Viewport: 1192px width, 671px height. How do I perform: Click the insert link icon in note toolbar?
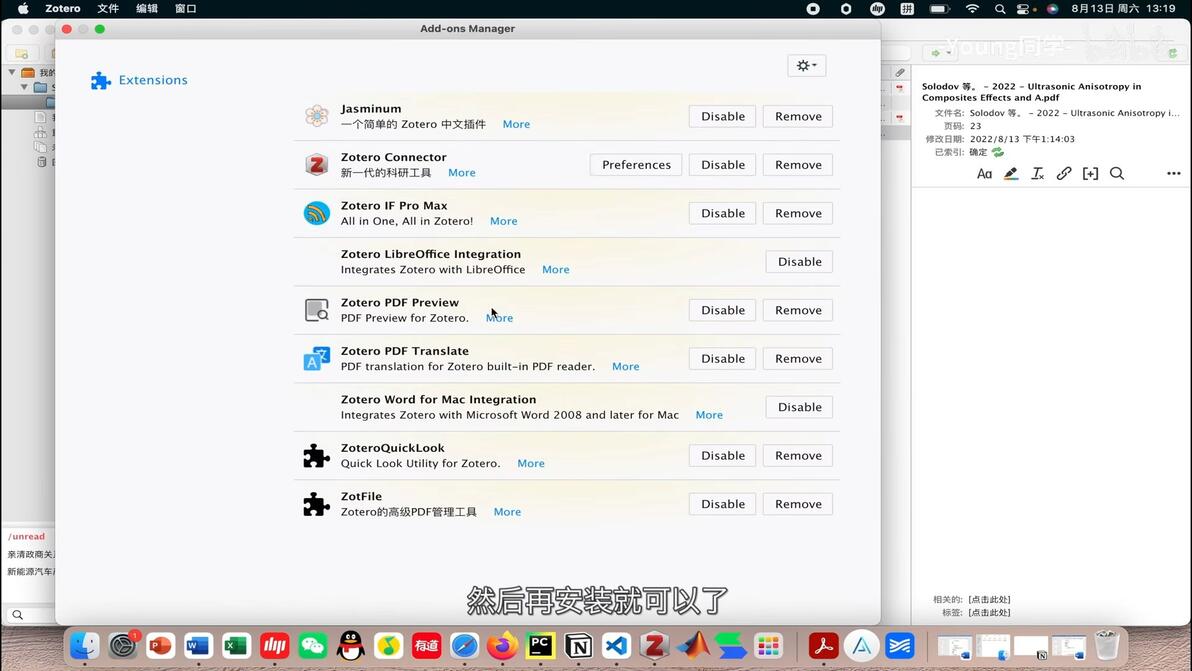coord(1064,173)
